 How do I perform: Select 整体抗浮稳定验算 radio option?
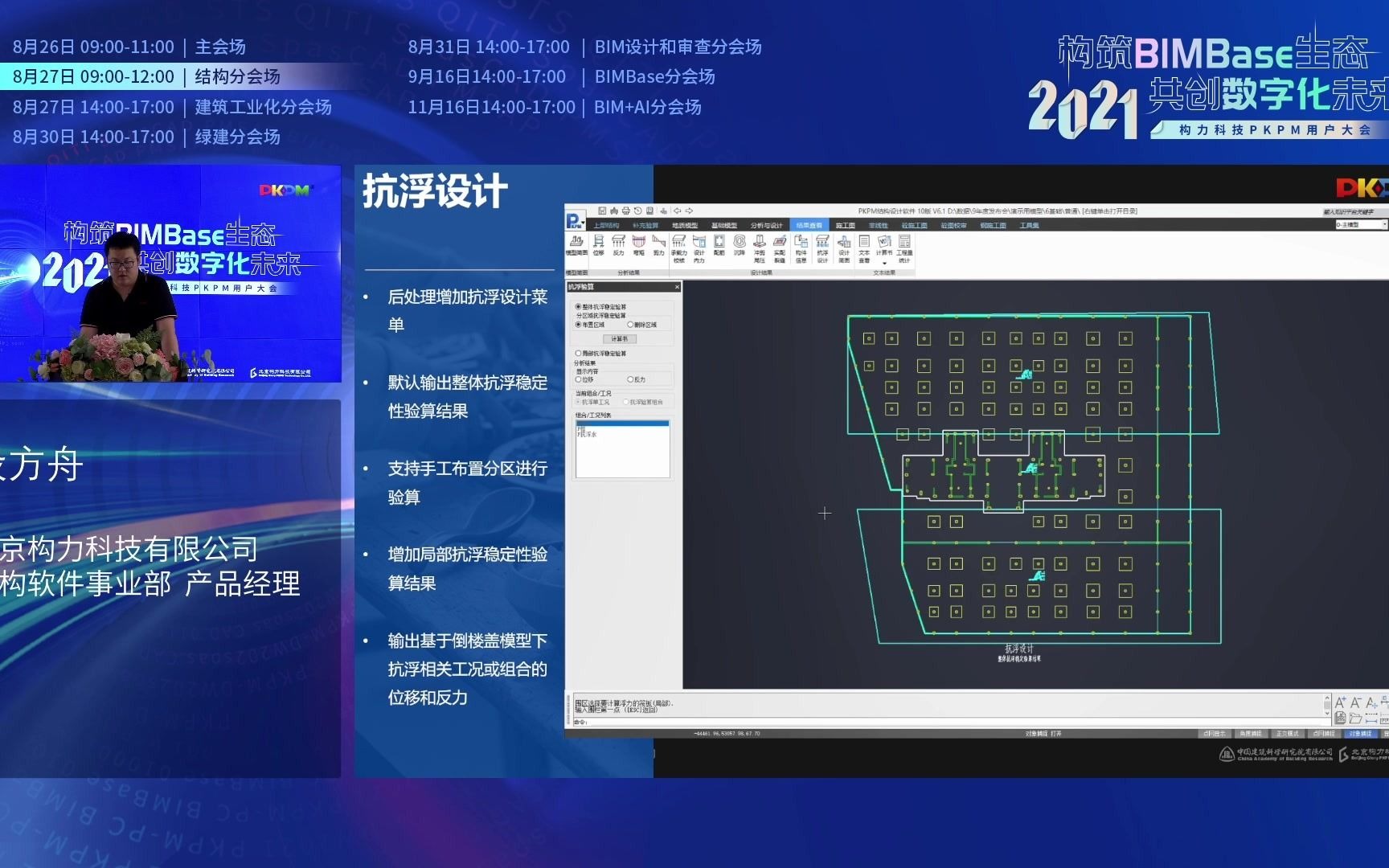coord(600,306)
